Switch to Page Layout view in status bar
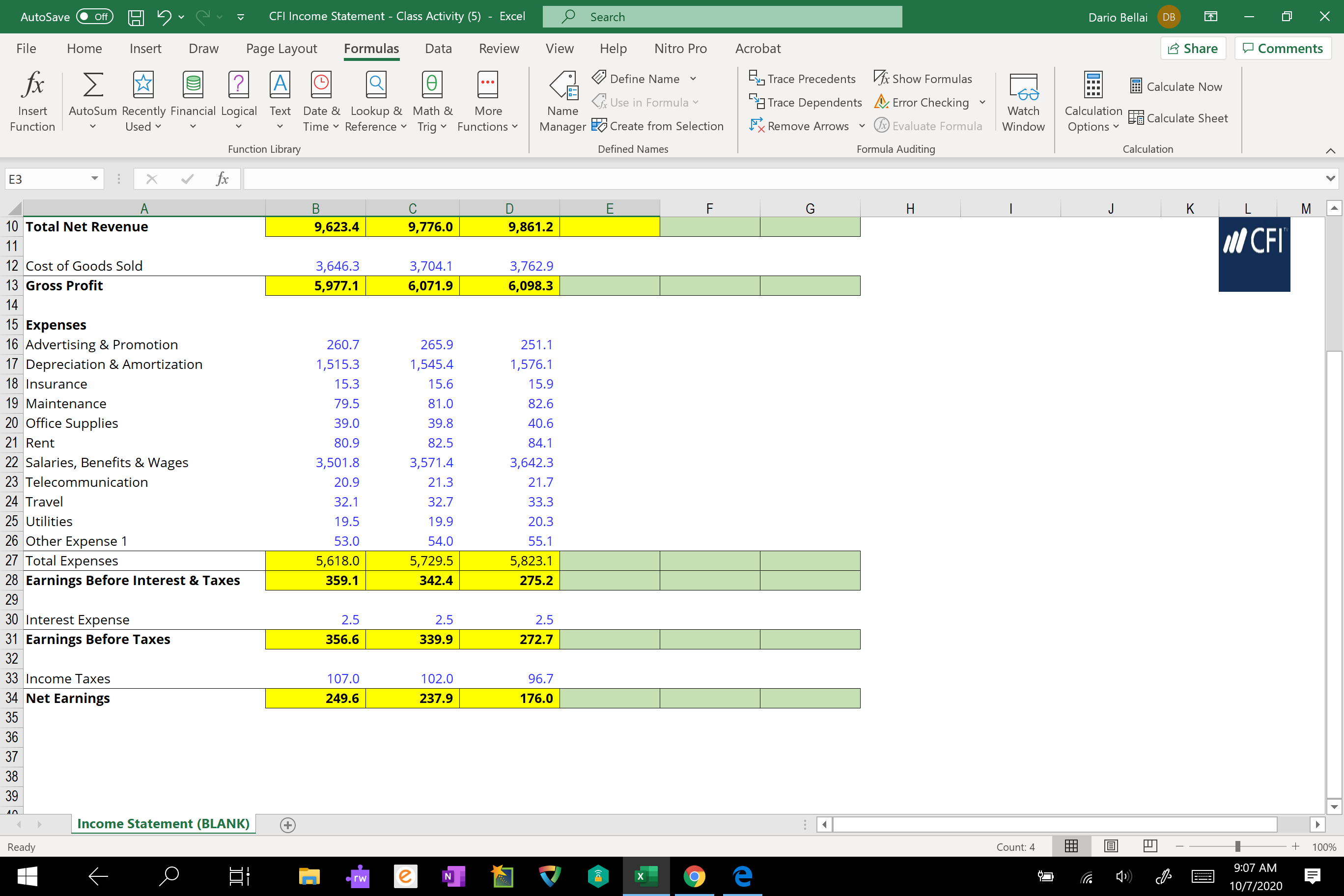Viewport: 1344px width, 896px height. pos(1111,846)
